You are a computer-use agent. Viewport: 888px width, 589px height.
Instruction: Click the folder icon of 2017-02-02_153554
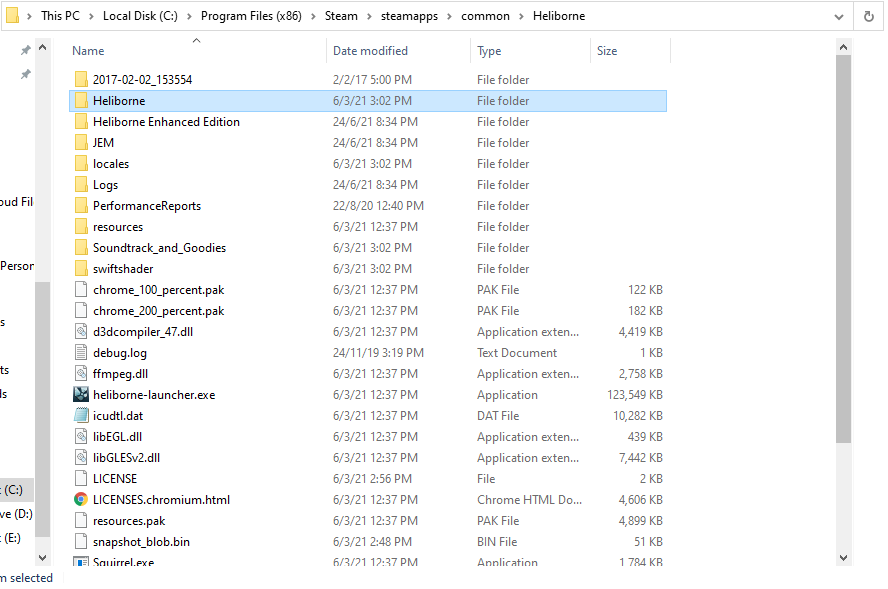[81, 79]
